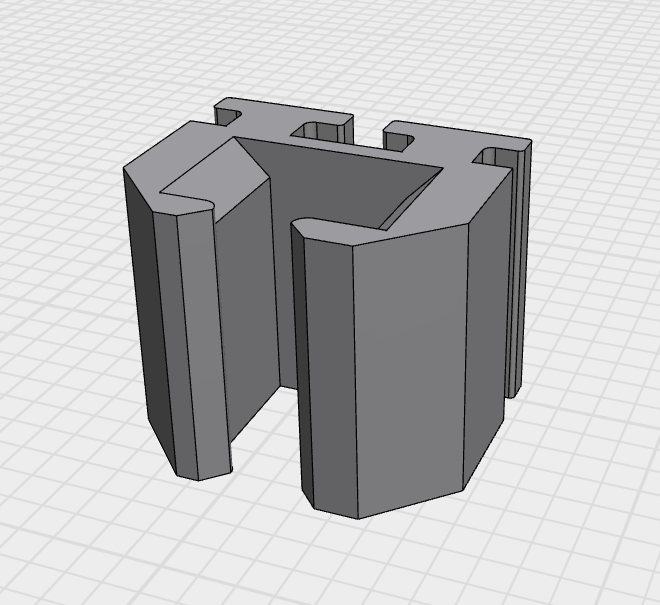
Task: Select the left column's inner slot-facing wall
Action: (248, 310)
